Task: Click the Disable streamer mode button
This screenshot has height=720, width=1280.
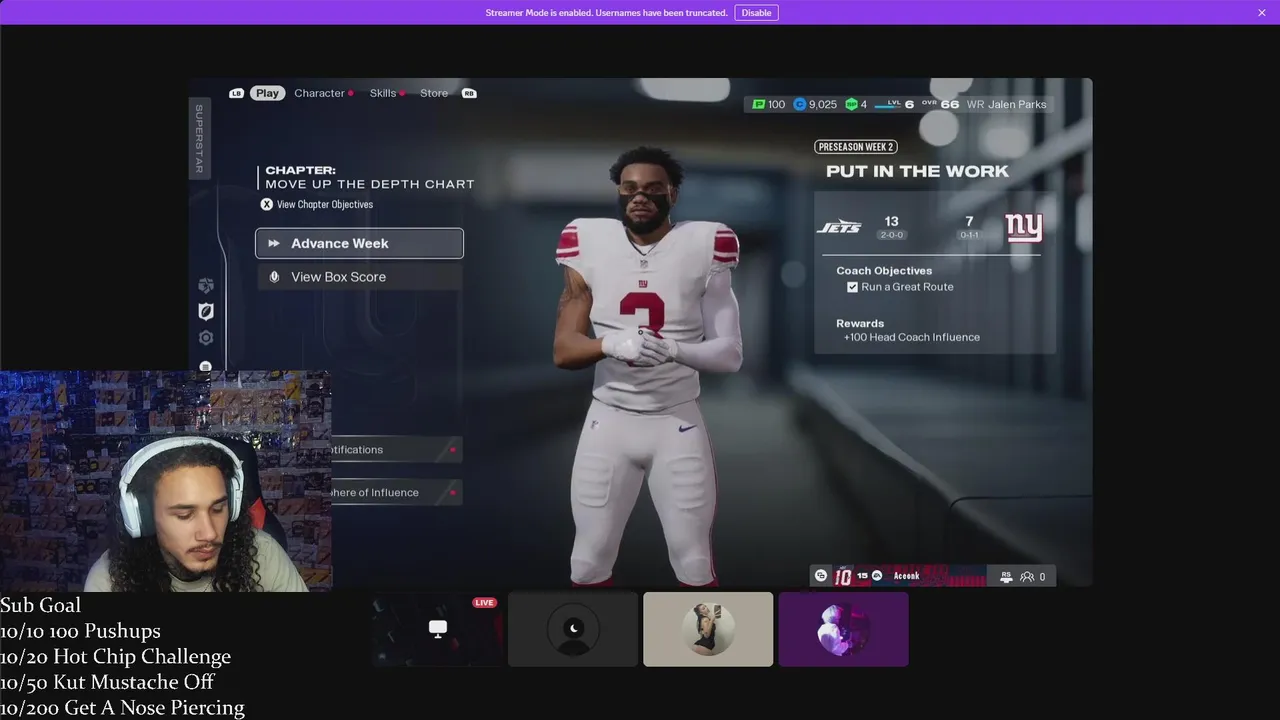Action: point(756,13)
